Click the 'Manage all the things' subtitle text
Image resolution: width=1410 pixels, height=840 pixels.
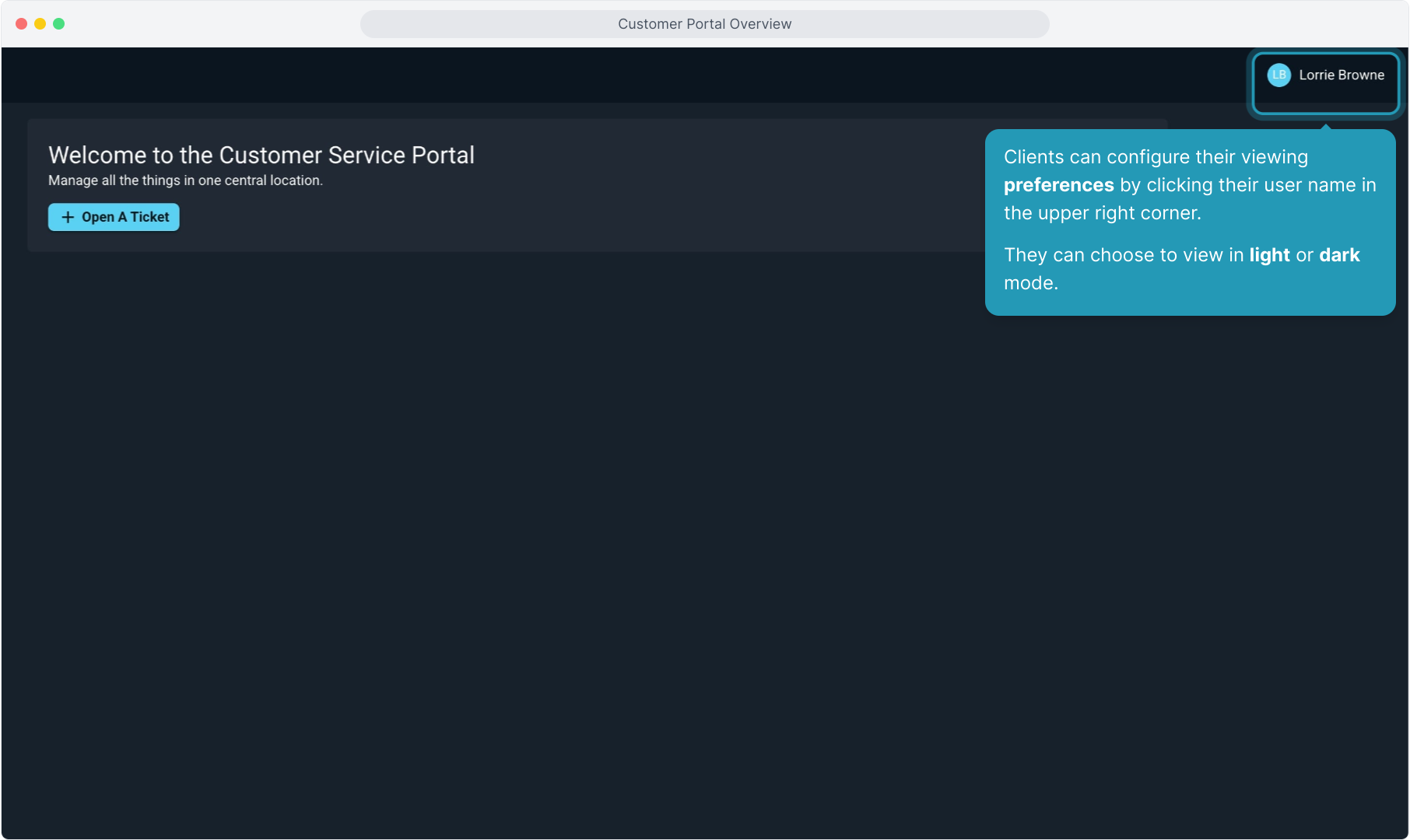[x=185, y=180]
